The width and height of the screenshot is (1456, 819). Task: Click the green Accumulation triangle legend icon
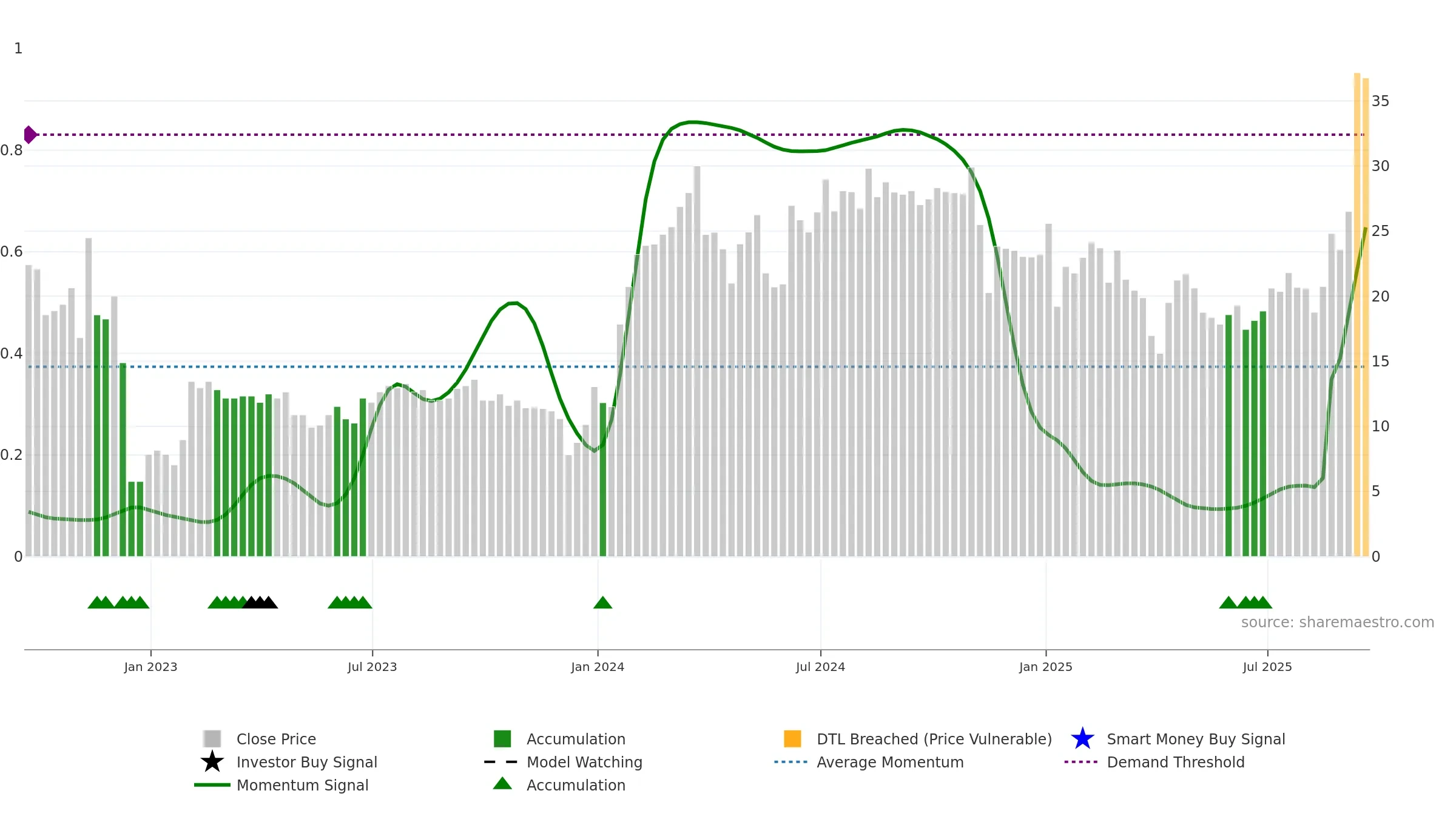(x=502, y=783)
